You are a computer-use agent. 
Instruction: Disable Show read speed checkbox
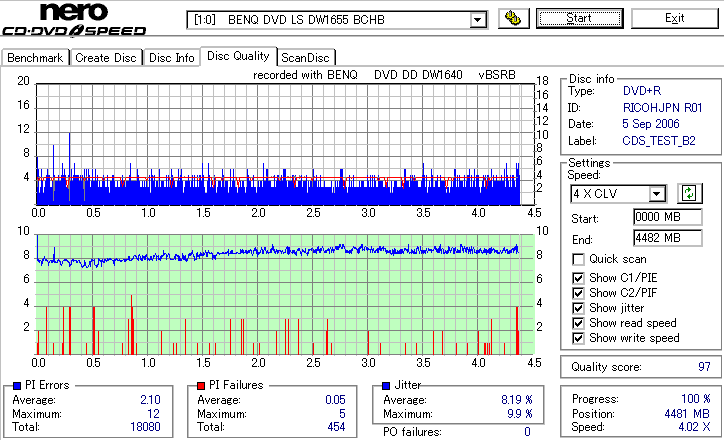[578, 323]
